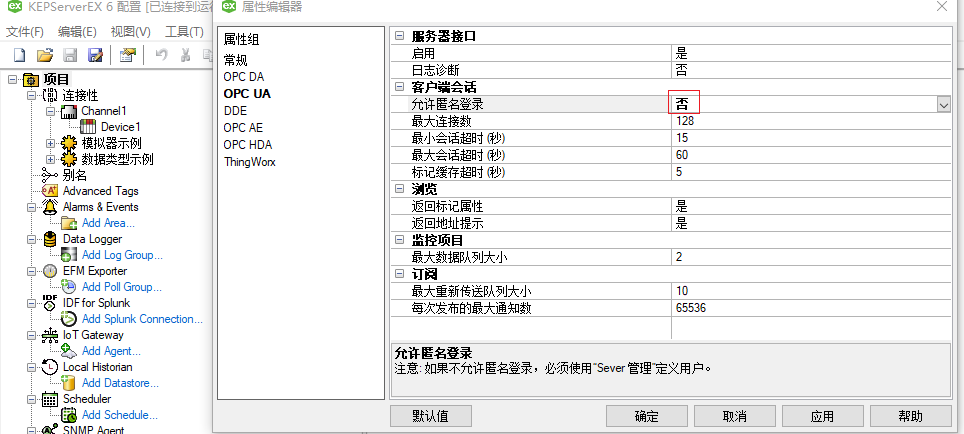Select the Alarms & Events bell icon

50,207
